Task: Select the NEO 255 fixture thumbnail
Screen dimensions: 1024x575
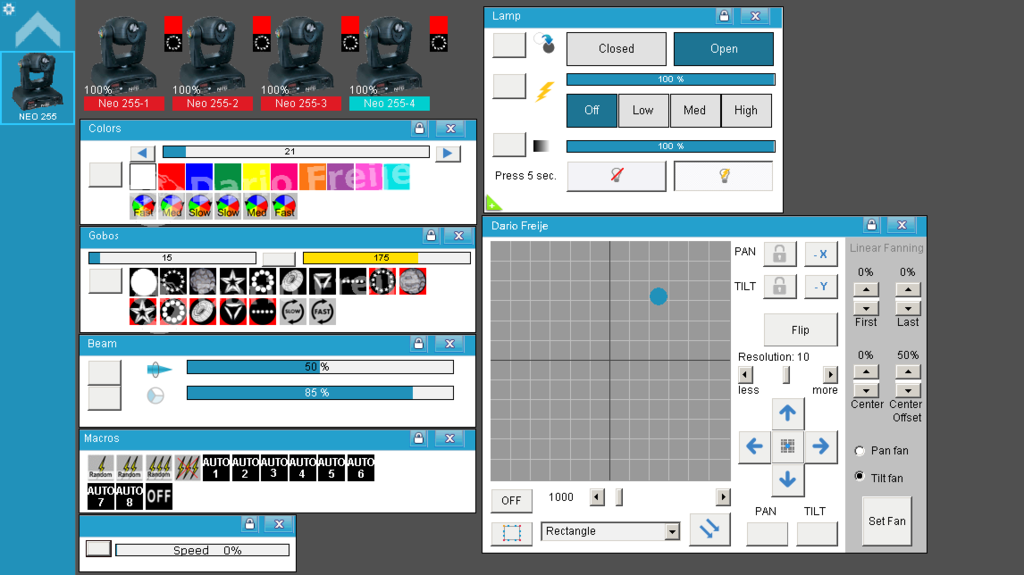Action: pos(37,88)
